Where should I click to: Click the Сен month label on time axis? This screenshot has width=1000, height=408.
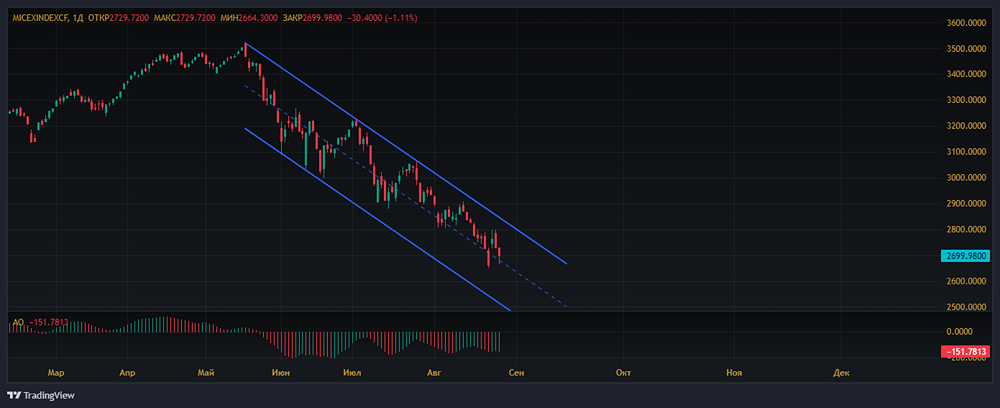tap(516, 372)
